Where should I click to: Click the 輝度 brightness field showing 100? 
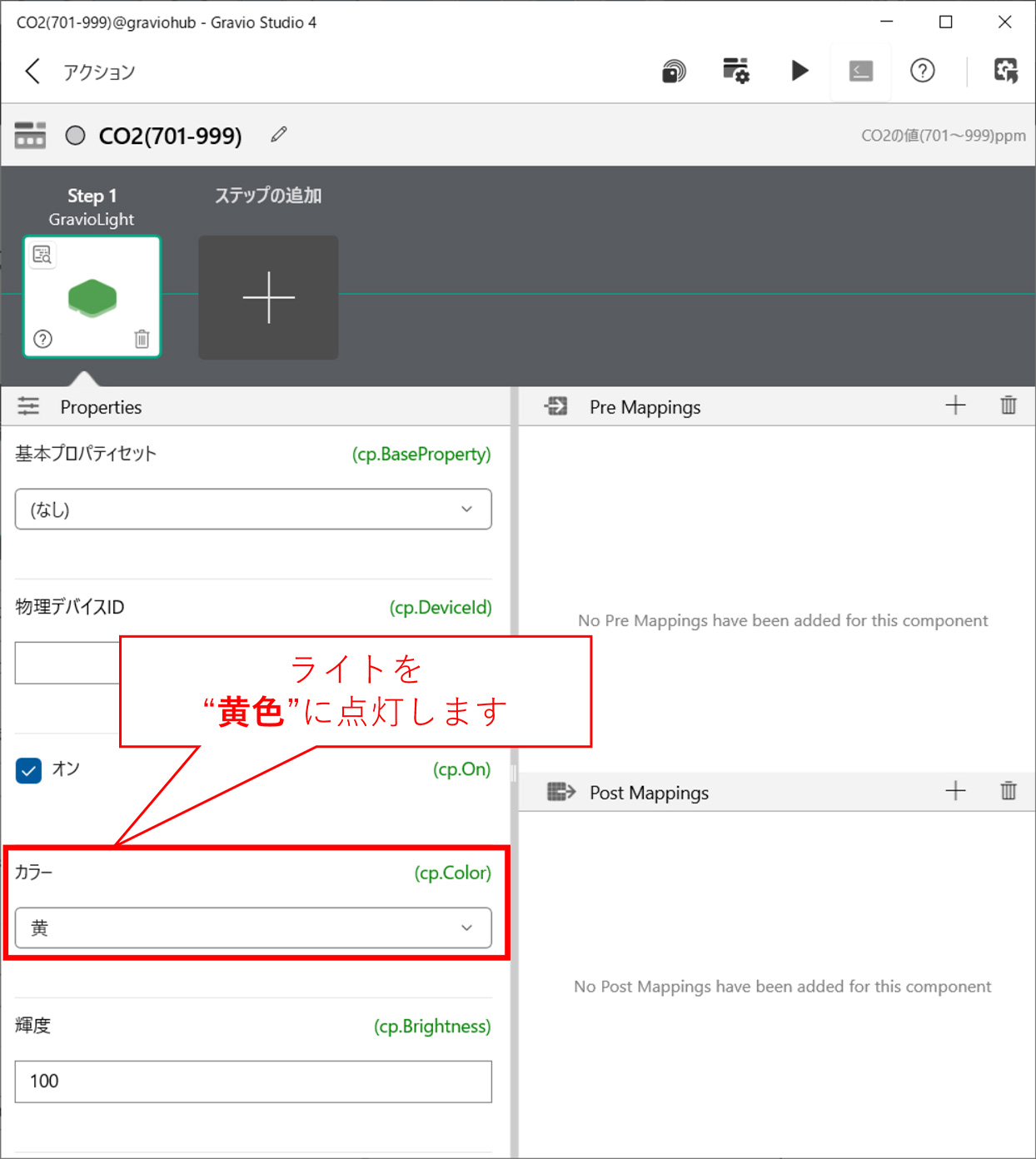253,1082
